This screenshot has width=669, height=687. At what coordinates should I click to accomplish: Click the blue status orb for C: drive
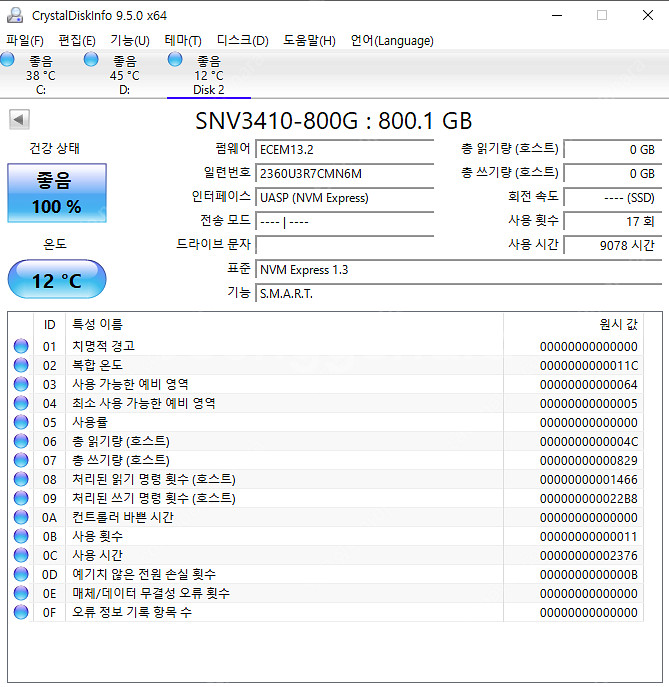pyautogui.click(x=7, y=59)
